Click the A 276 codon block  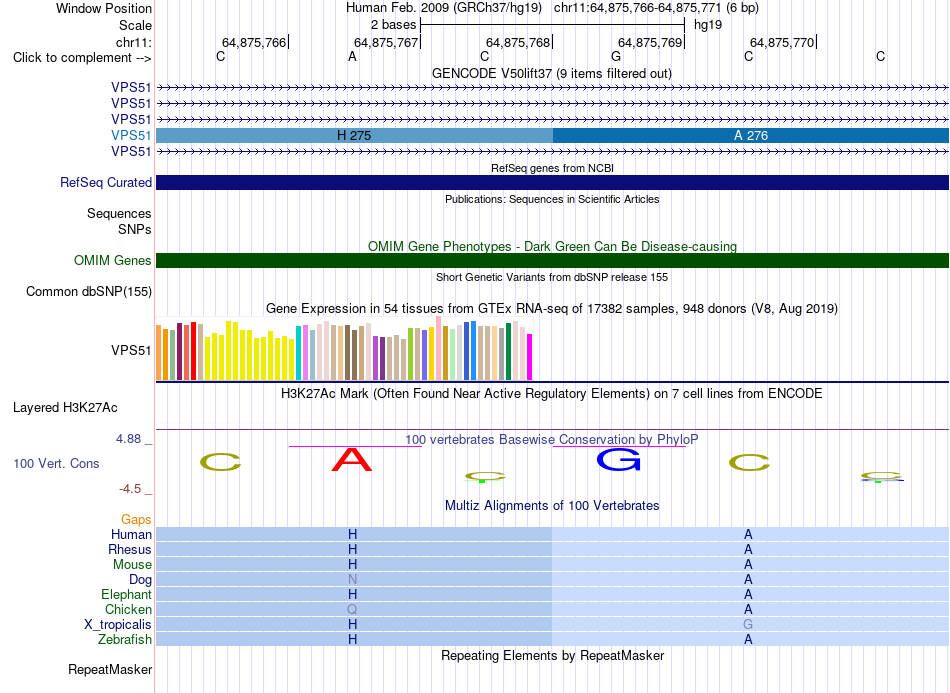(751, 135)
